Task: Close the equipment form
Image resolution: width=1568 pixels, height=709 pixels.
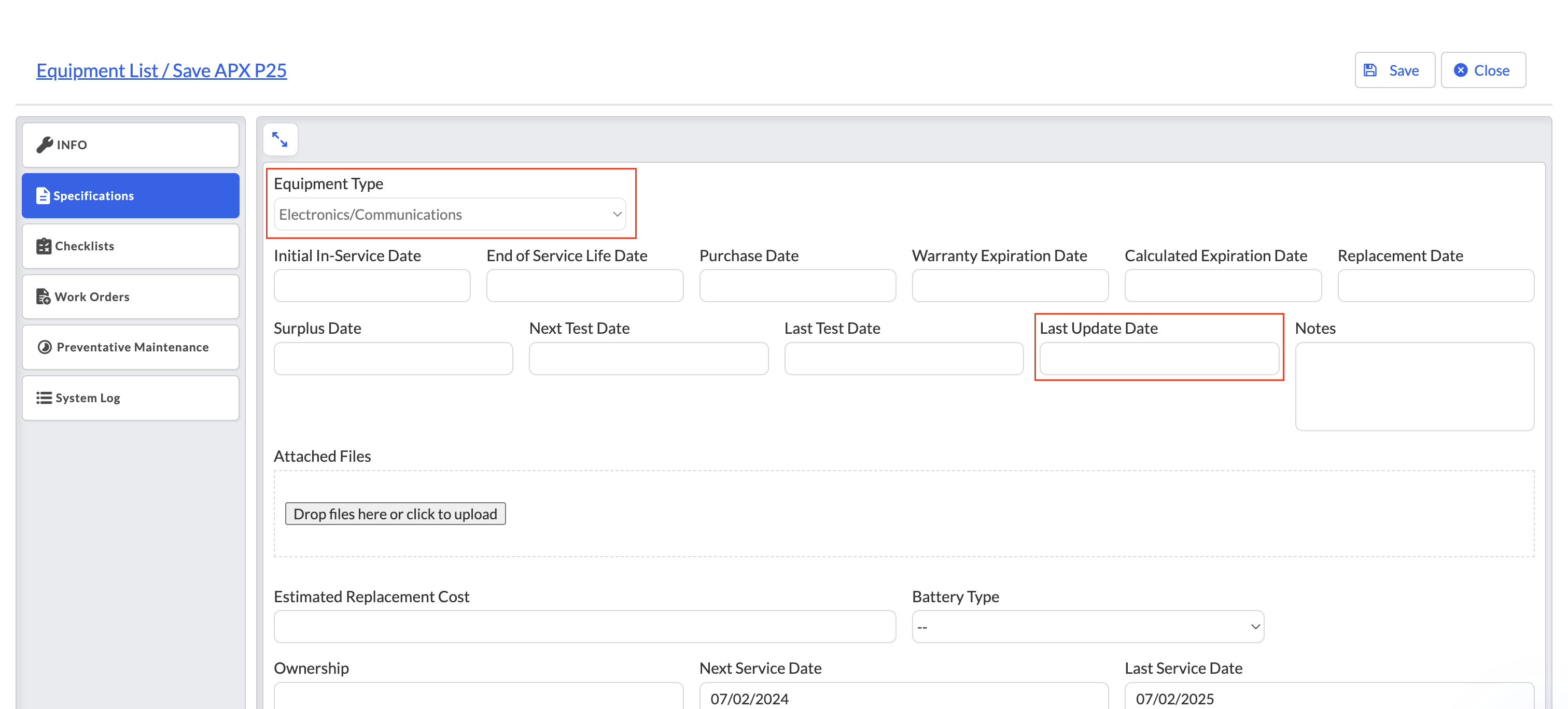Action: (1483, 70)
